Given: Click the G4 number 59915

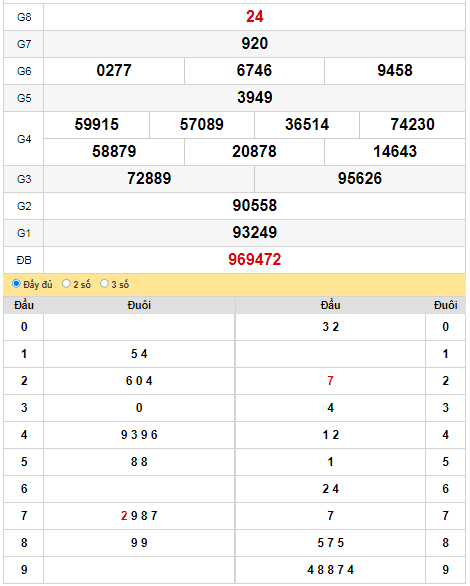Looking at the screenshot, I should (x=96, y=124).
